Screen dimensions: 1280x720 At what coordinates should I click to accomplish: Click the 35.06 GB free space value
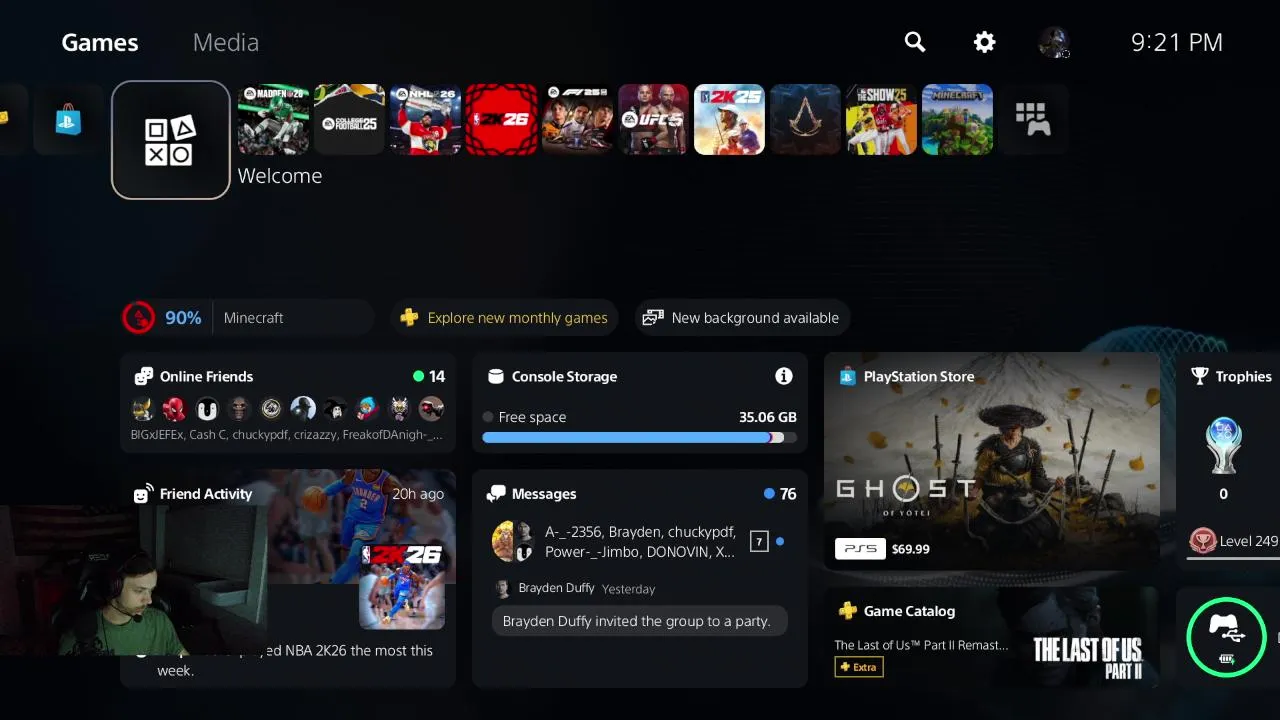pos(768,417)
